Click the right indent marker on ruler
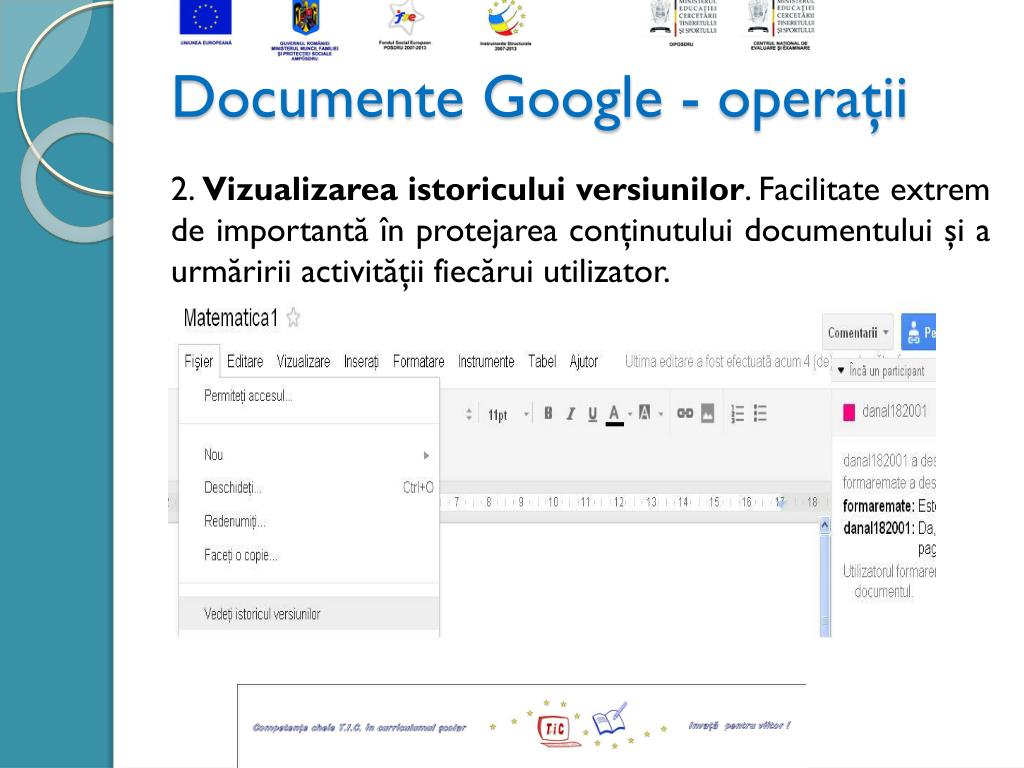This screenshot has height=768, width=1024. pyautogui.click(x=780, y=502)
